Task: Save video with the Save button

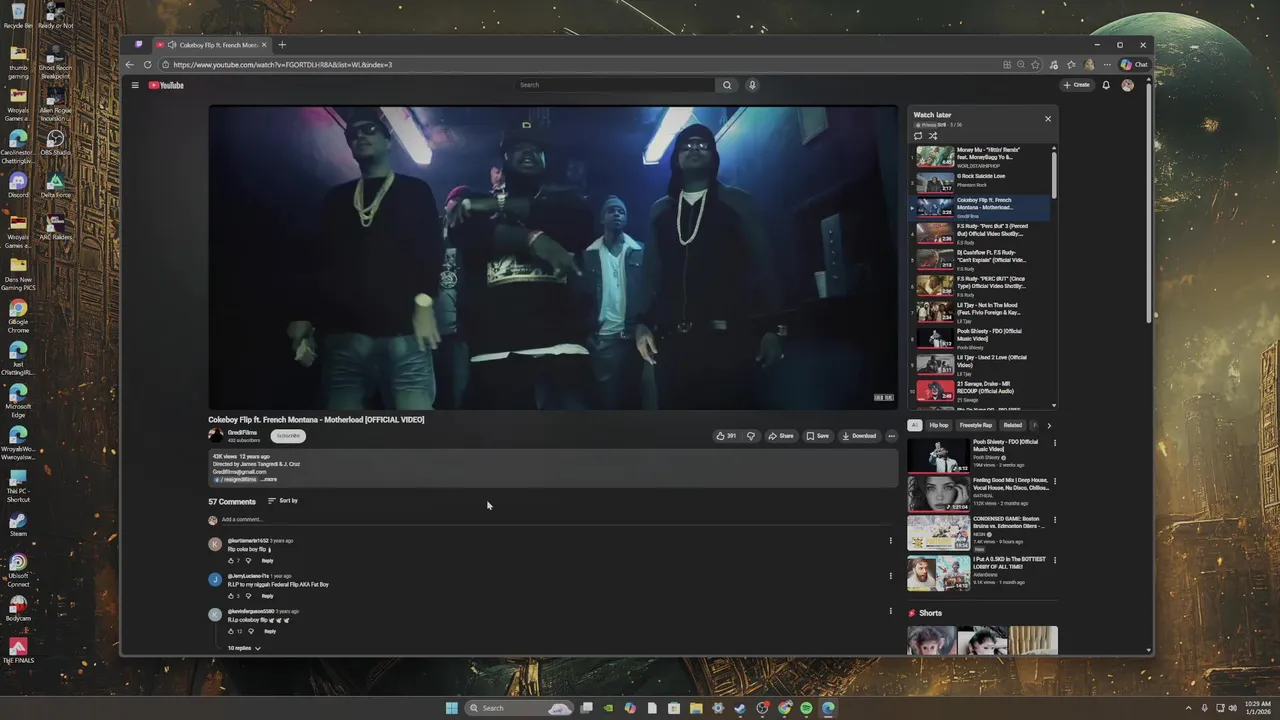Action: pos(818,436)
